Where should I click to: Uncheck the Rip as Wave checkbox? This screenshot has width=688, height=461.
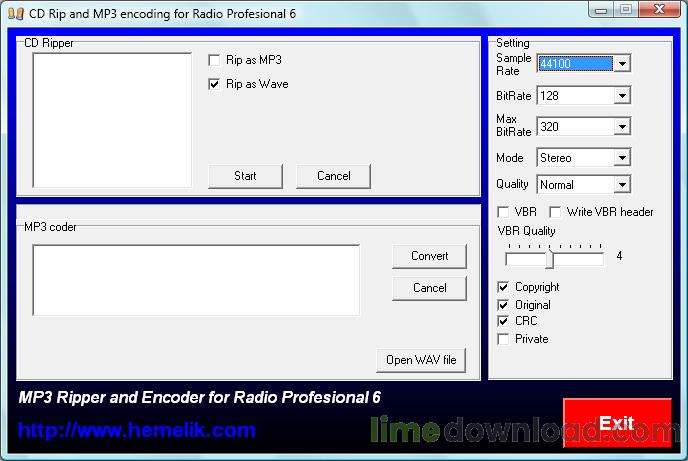[x=214, y=84]
